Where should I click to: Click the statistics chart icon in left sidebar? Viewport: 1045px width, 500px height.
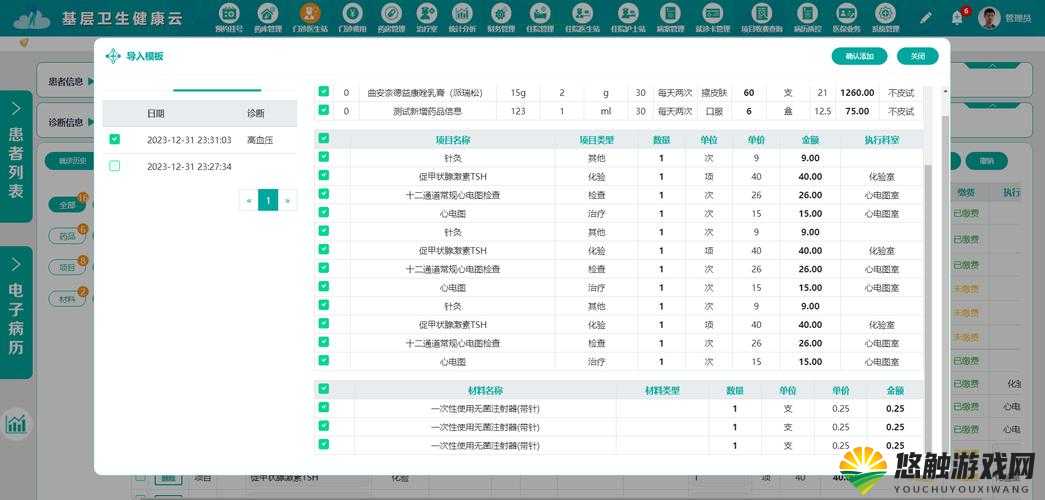click(15, 423)
